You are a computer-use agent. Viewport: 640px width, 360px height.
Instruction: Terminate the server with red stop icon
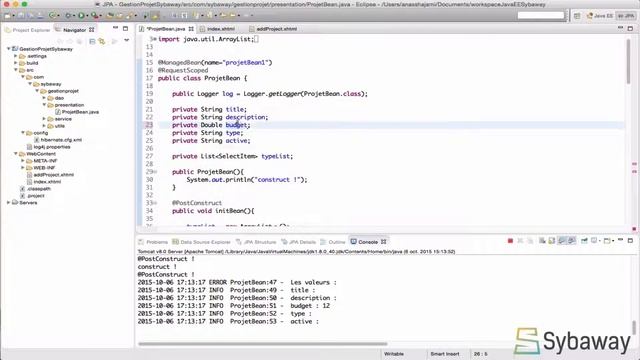point(510,241)
